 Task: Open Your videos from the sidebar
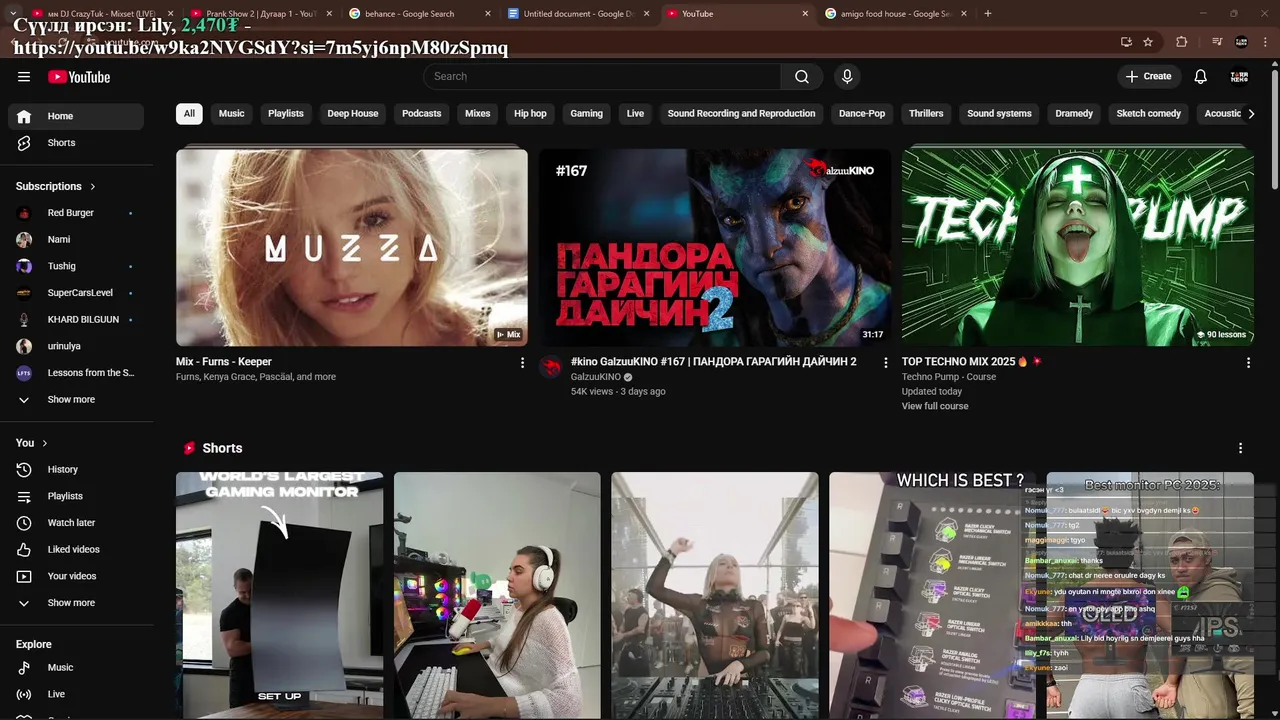(76, 576)
